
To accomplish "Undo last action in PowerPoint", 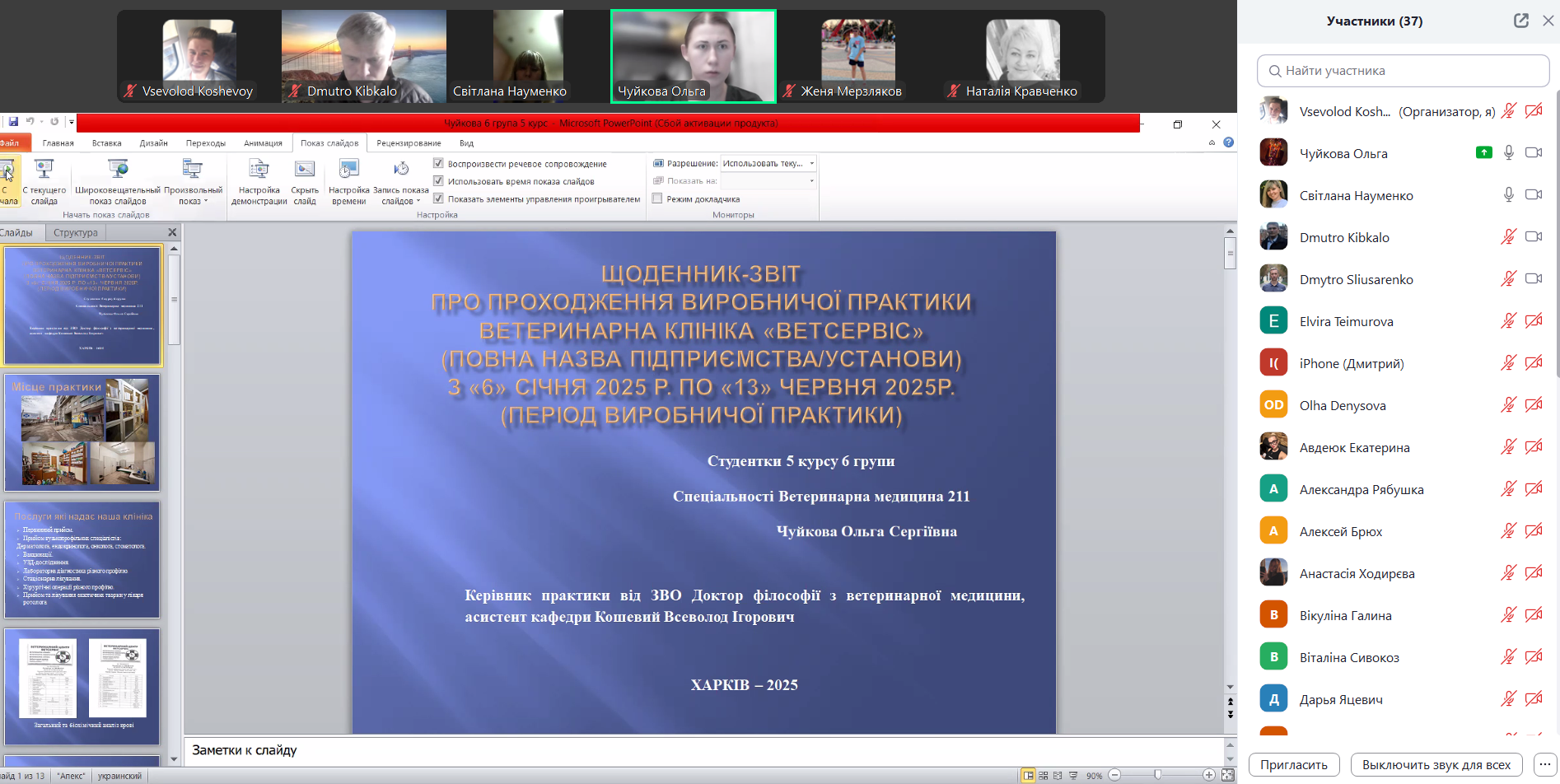I will point(30,122).
